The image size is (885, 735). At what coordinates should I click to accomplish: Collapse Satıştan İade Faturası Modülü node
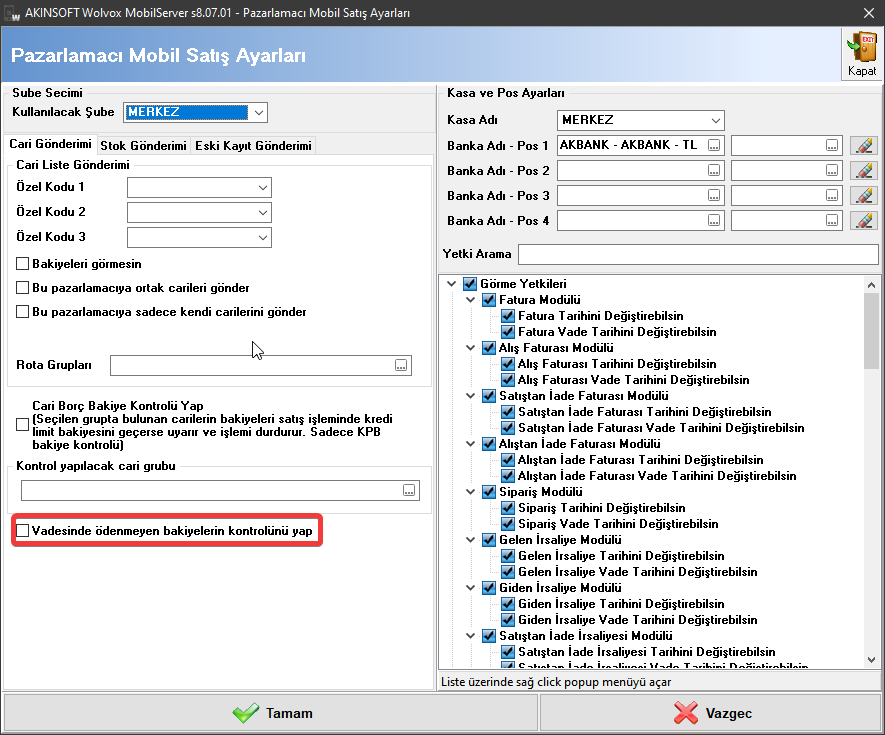471,396
